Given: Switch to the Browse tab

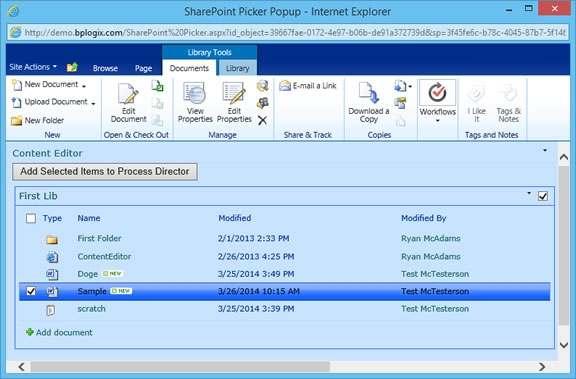Looking at the screenshot, I should [105, 68].
